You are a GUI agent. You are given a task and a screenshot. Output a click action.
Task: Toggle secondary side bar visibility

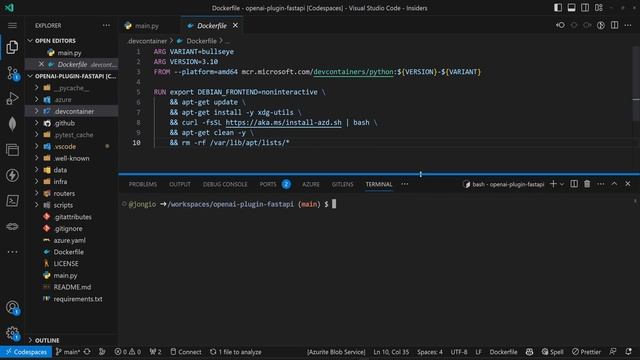585,8
